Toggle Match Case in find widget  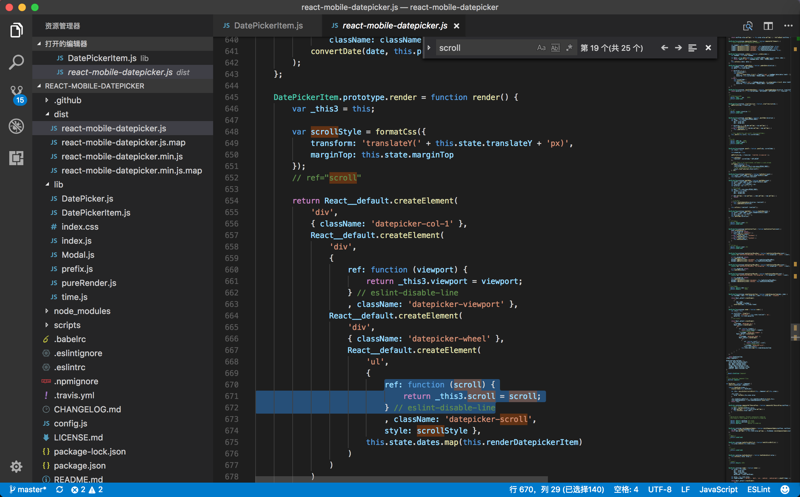(x=541, y=48)
